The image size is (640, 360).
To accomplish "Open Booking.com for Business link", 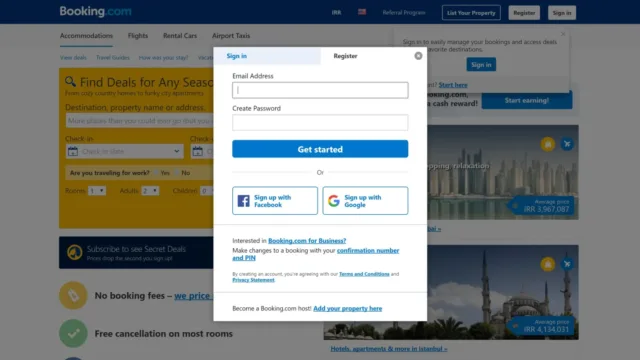I will coord(307,241).
